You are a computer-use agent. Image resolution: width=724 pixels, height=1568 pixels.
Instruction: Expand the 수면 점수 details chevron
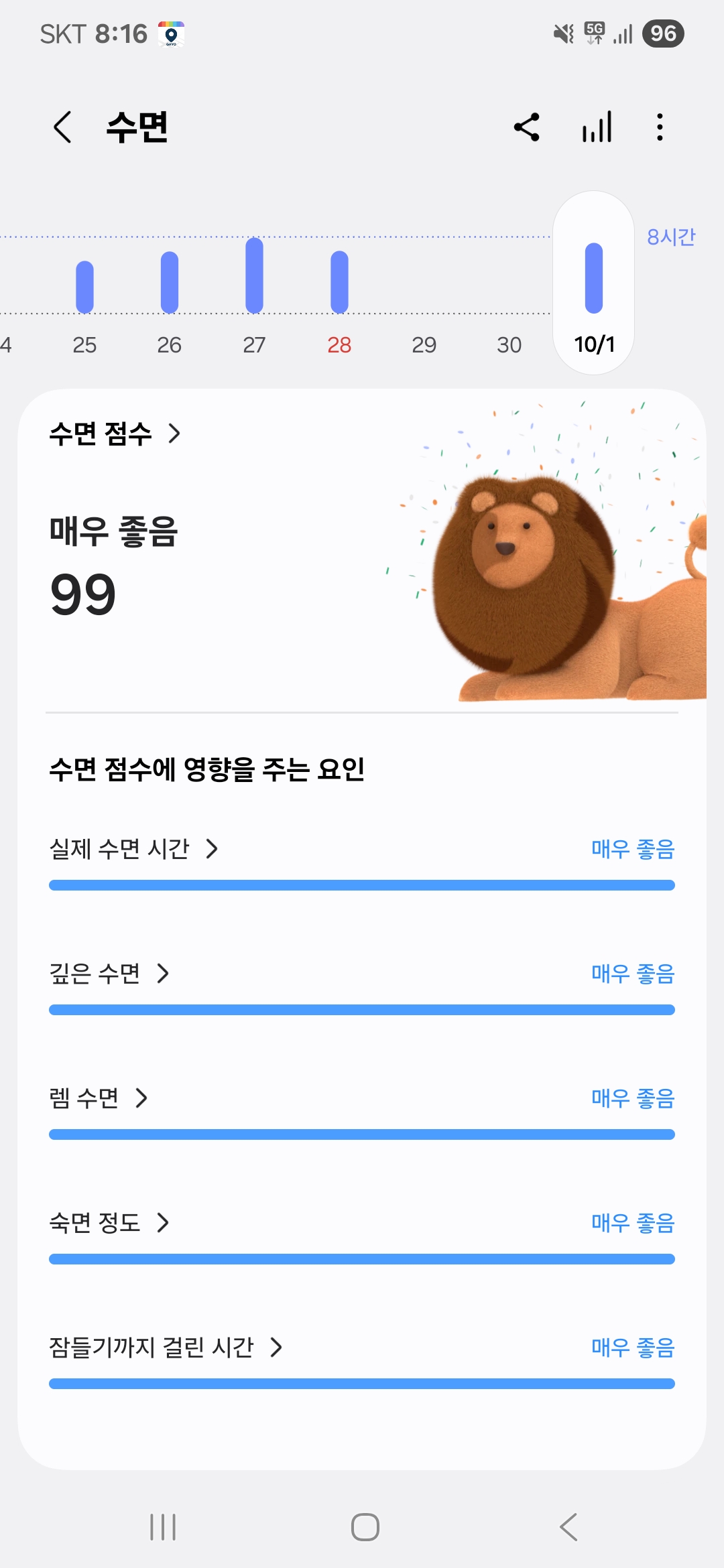click(174, 434)
